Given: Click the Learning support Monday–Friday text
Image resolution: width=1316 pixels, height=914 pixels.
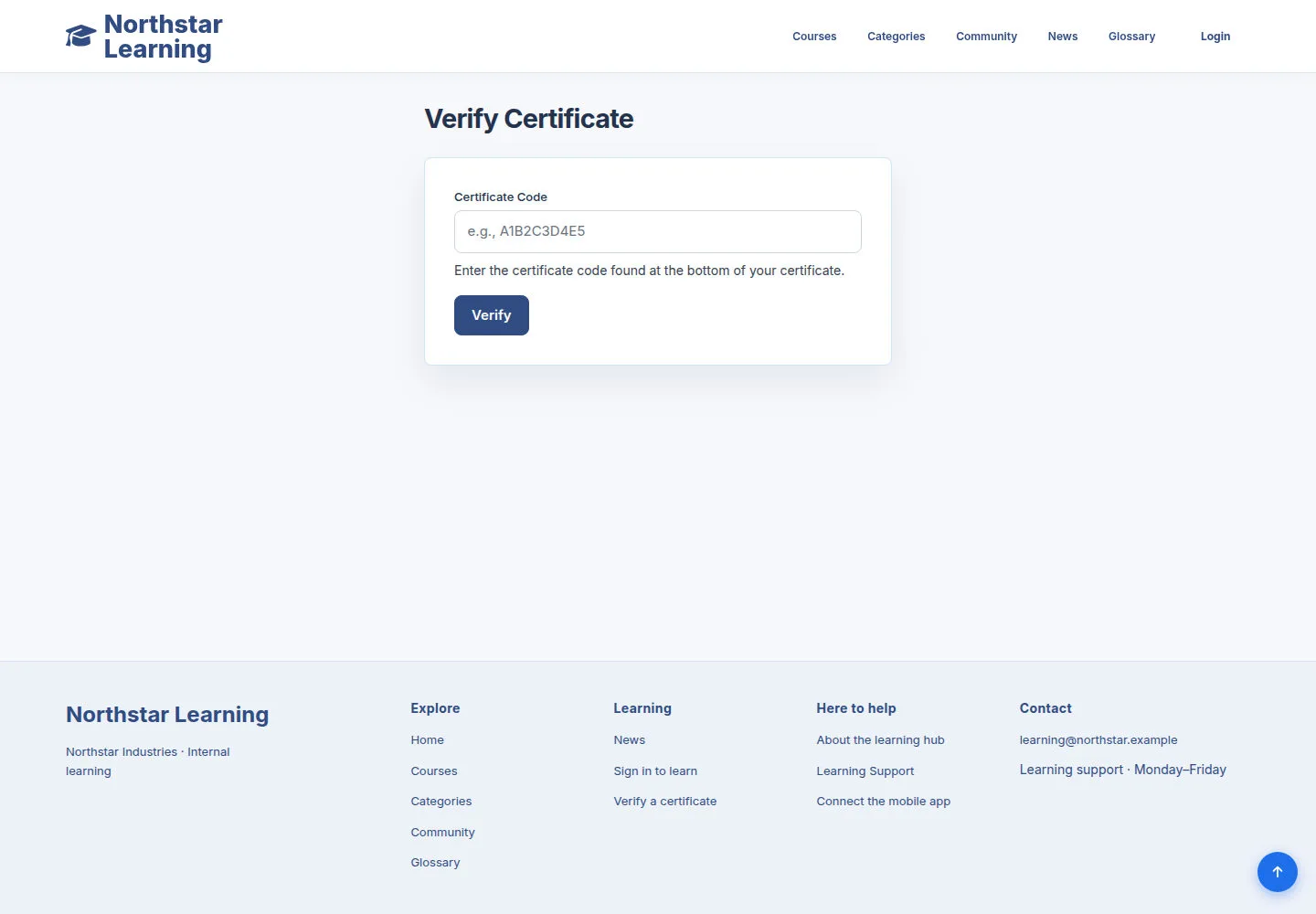Looking at the screenshot, I should 1123,770.
